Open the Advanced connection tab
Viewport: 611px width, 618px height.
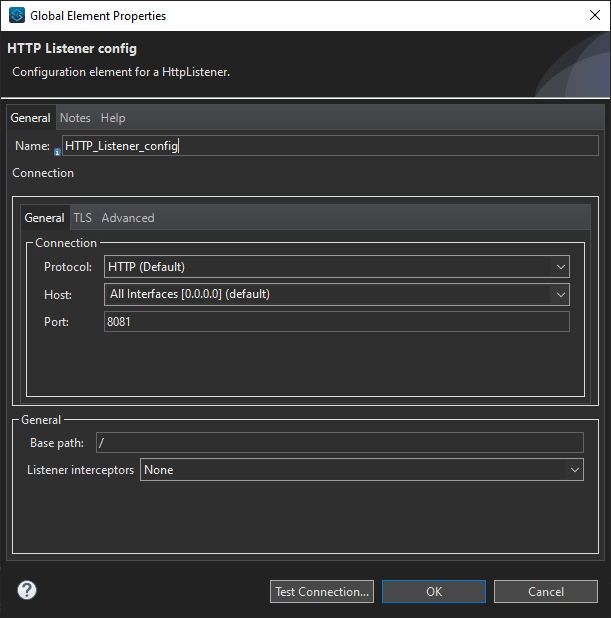tap(128, 218)
